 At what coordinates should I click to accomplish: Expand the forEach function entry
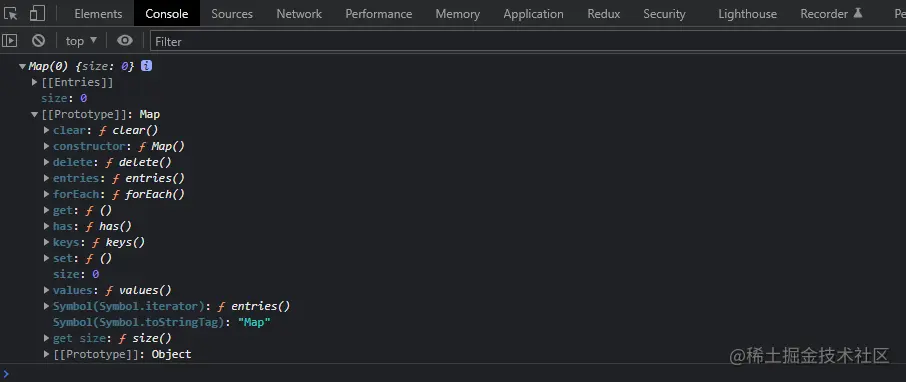point(47,194)
